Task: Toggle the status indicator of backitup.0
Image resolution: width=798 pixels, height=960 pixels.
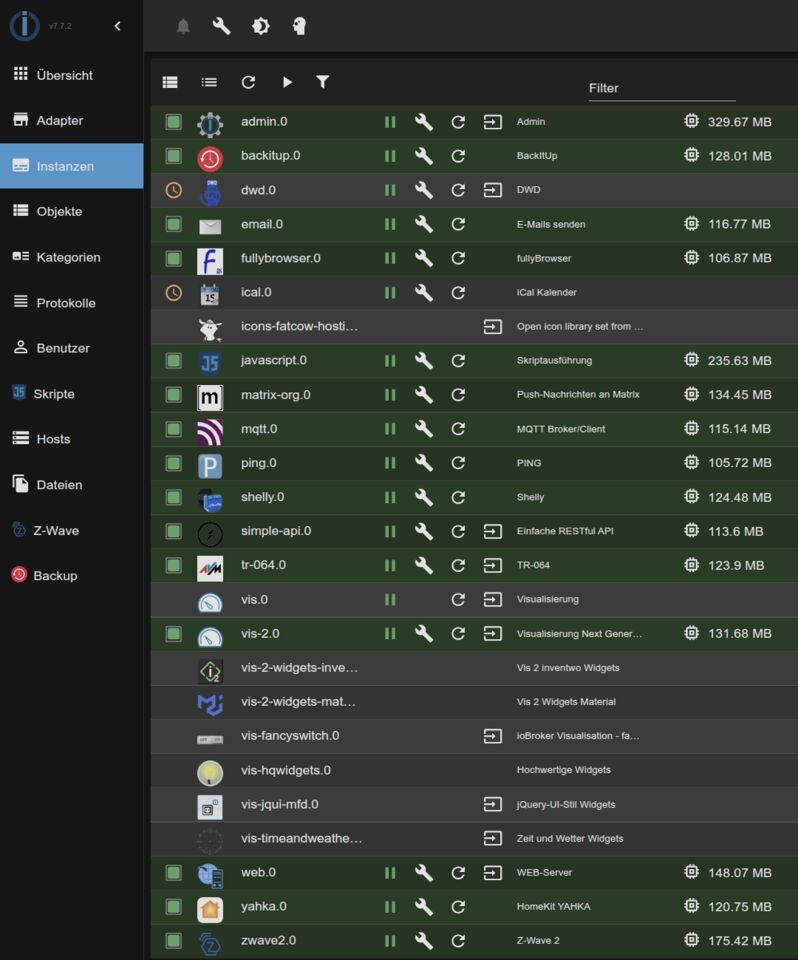Action: pos(174,156)
